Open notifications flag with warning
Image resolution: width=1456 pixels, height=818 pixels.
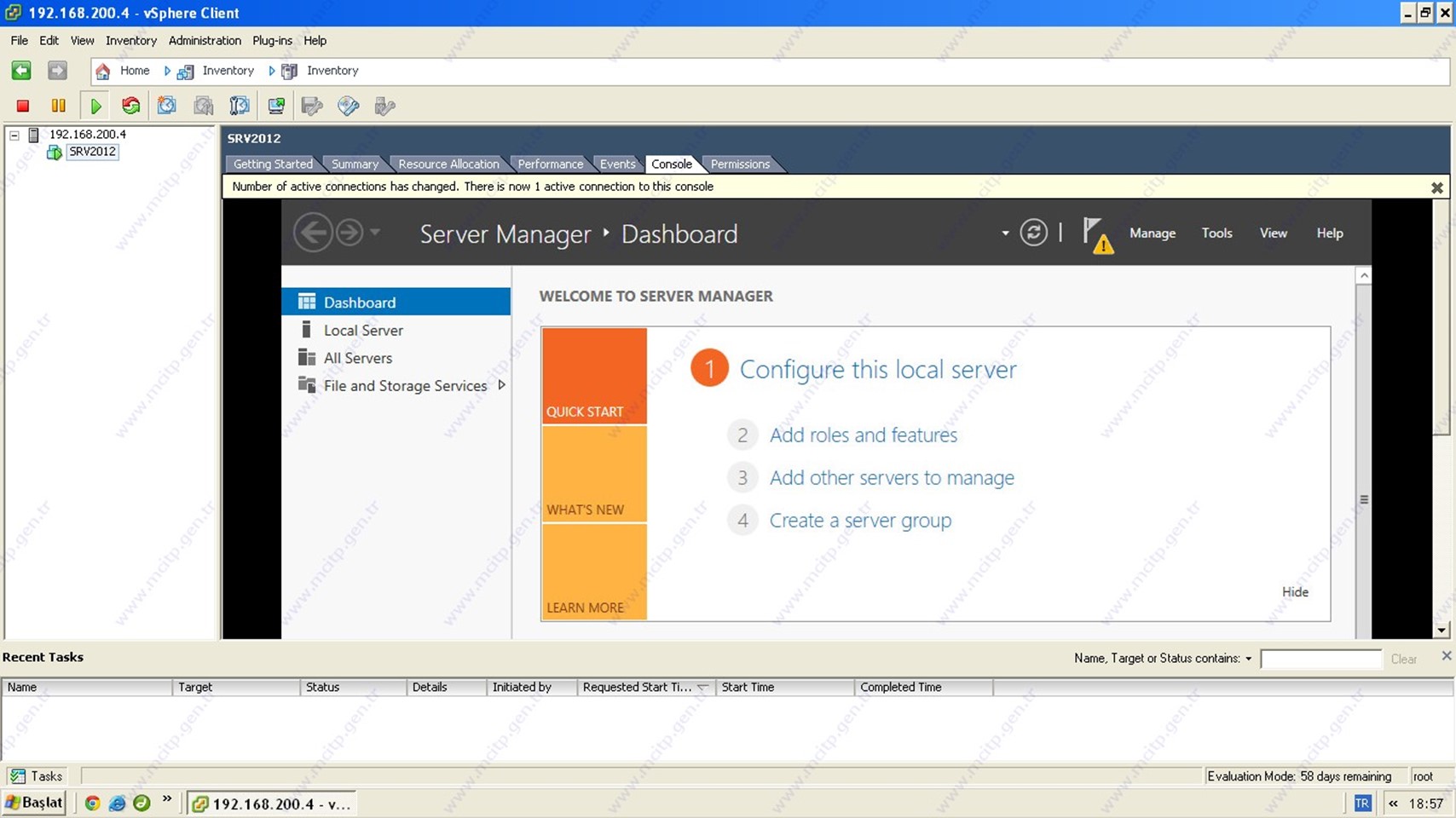click(x=1098, y=235)
